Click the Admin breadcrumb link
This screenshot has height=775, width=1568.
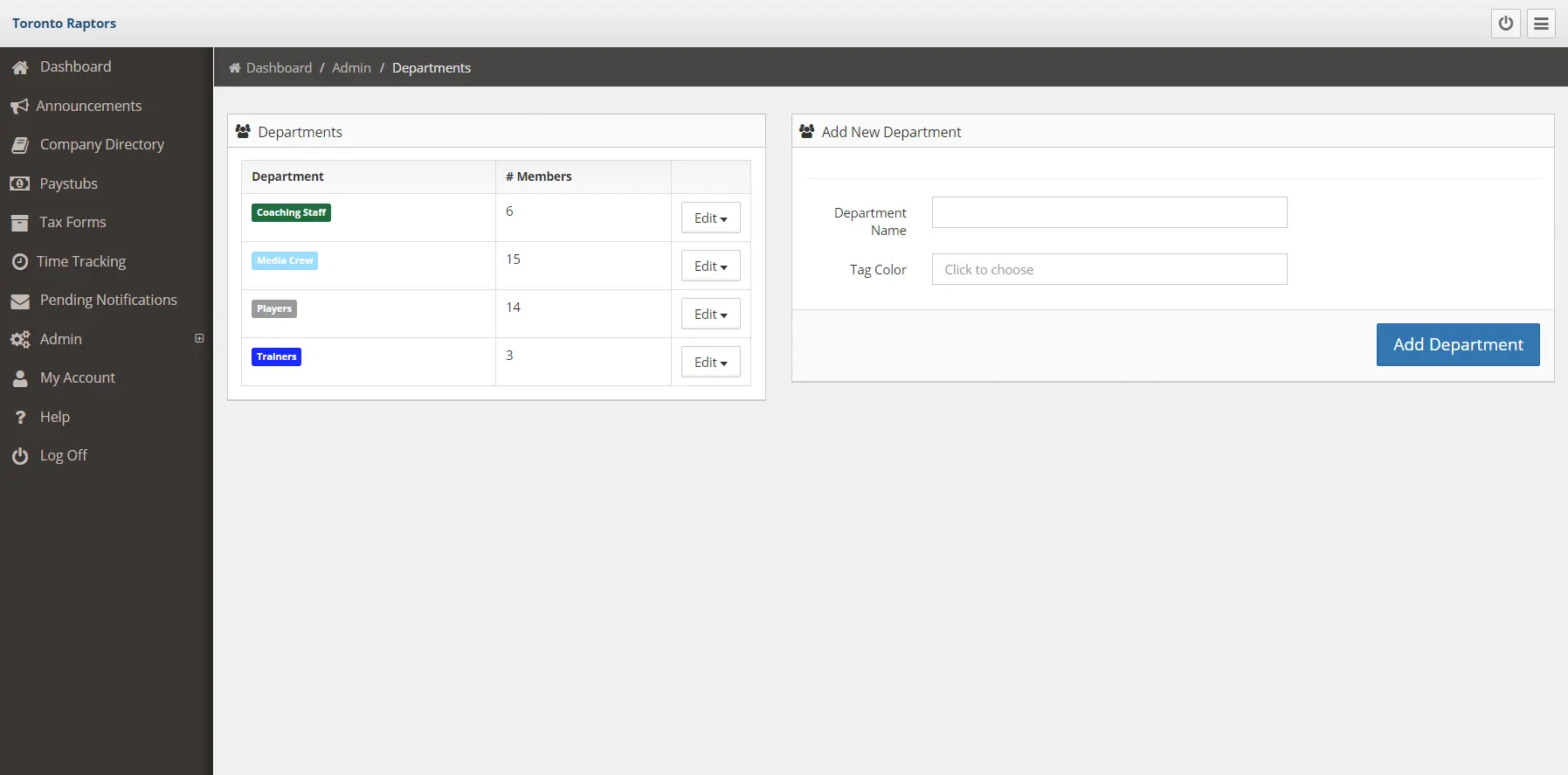351,68
